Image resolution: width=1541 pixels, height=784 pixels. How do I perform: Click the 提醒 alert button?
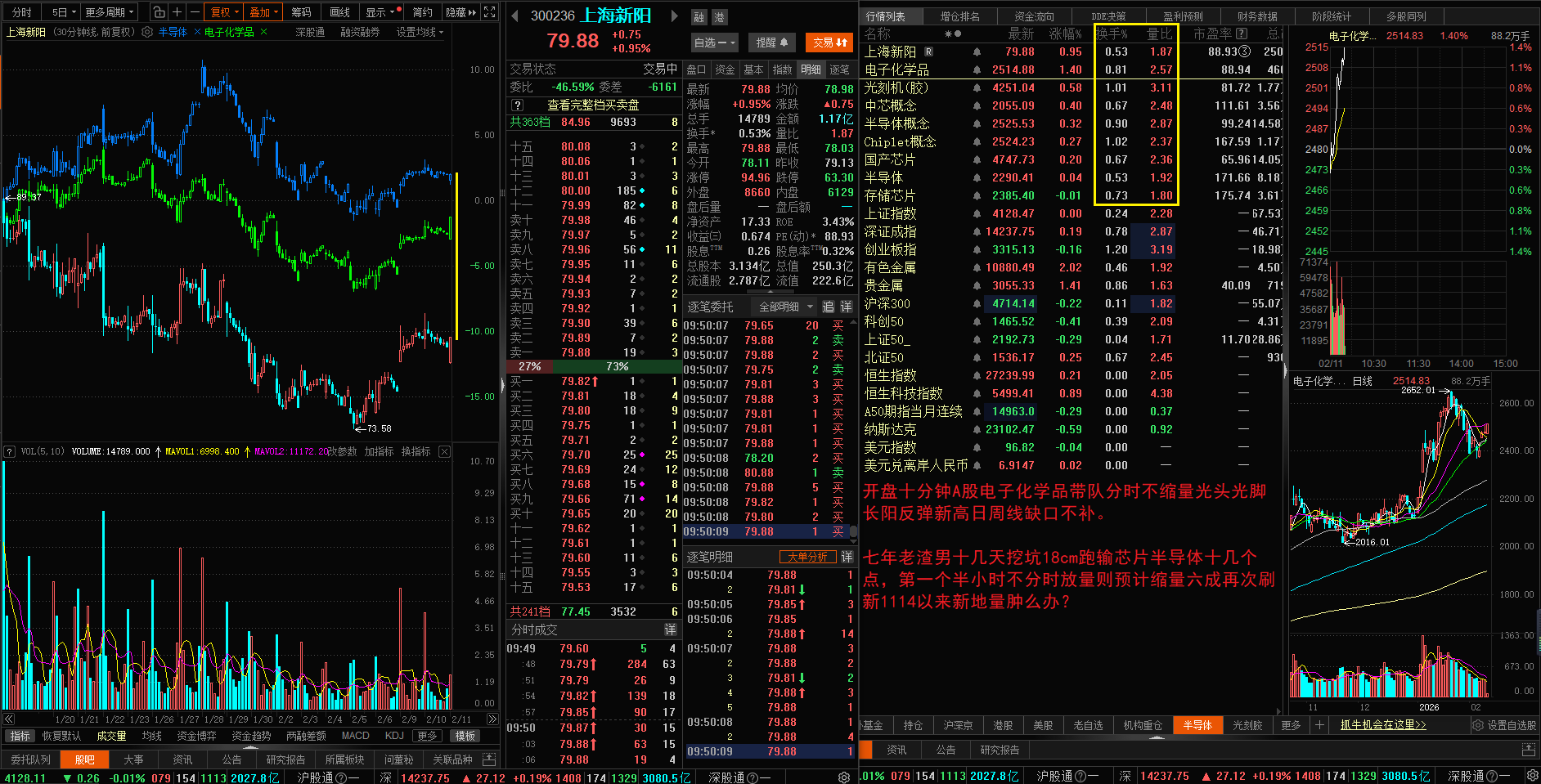point(771,43)
